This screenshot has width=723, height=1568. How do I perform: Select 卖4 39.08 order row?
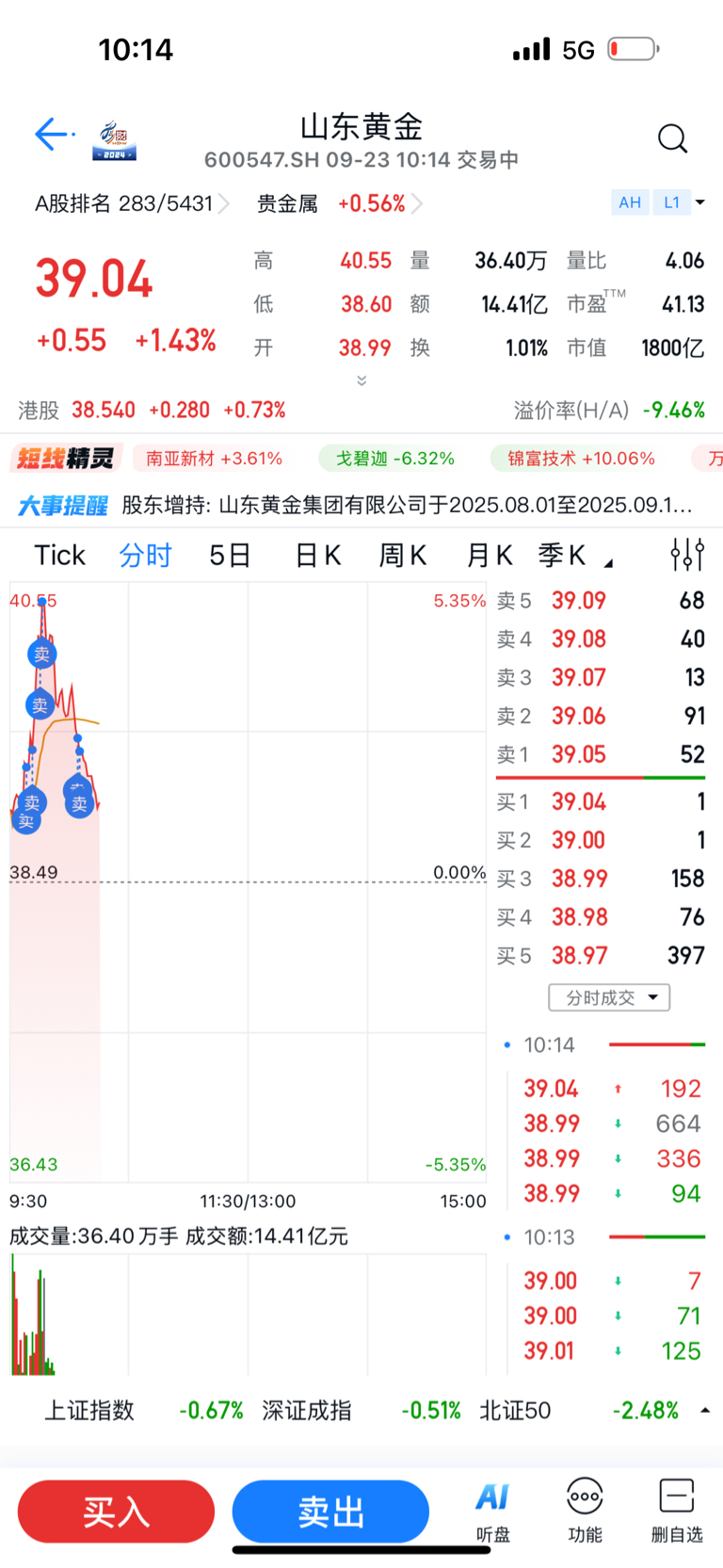601,639
